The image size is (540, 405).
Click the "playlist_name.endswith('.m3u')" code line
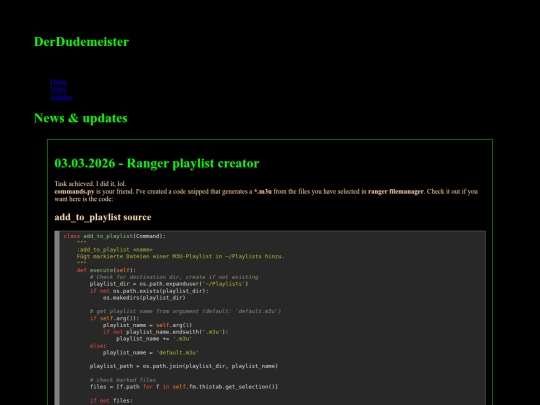(x=166, y=332)
